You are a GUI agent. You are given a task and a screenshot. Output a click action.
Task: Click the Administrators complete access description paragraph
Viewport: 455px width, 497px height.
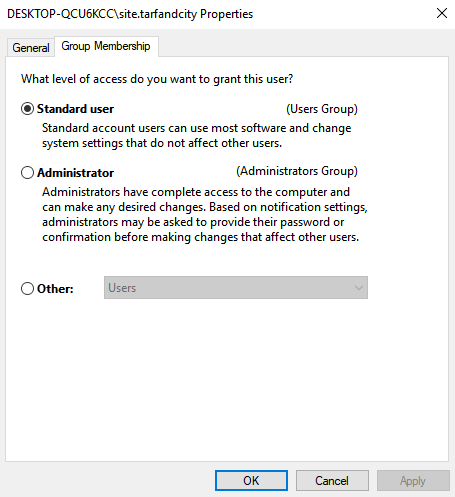pyautogui.click(x=205, y=214)
